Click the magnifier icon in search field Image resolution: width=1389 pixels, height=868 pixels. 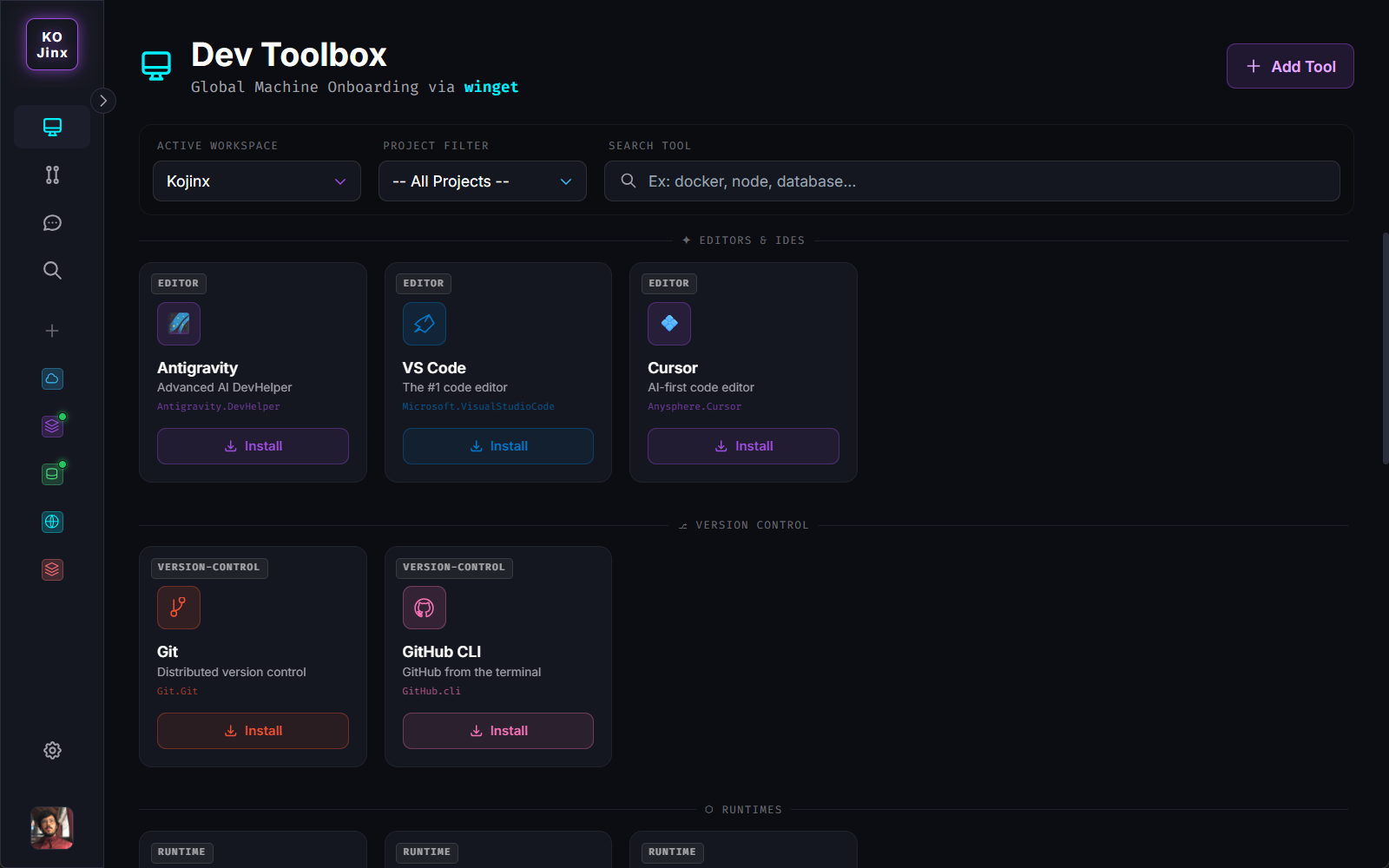pyautogui.click(x=629, y=181)
